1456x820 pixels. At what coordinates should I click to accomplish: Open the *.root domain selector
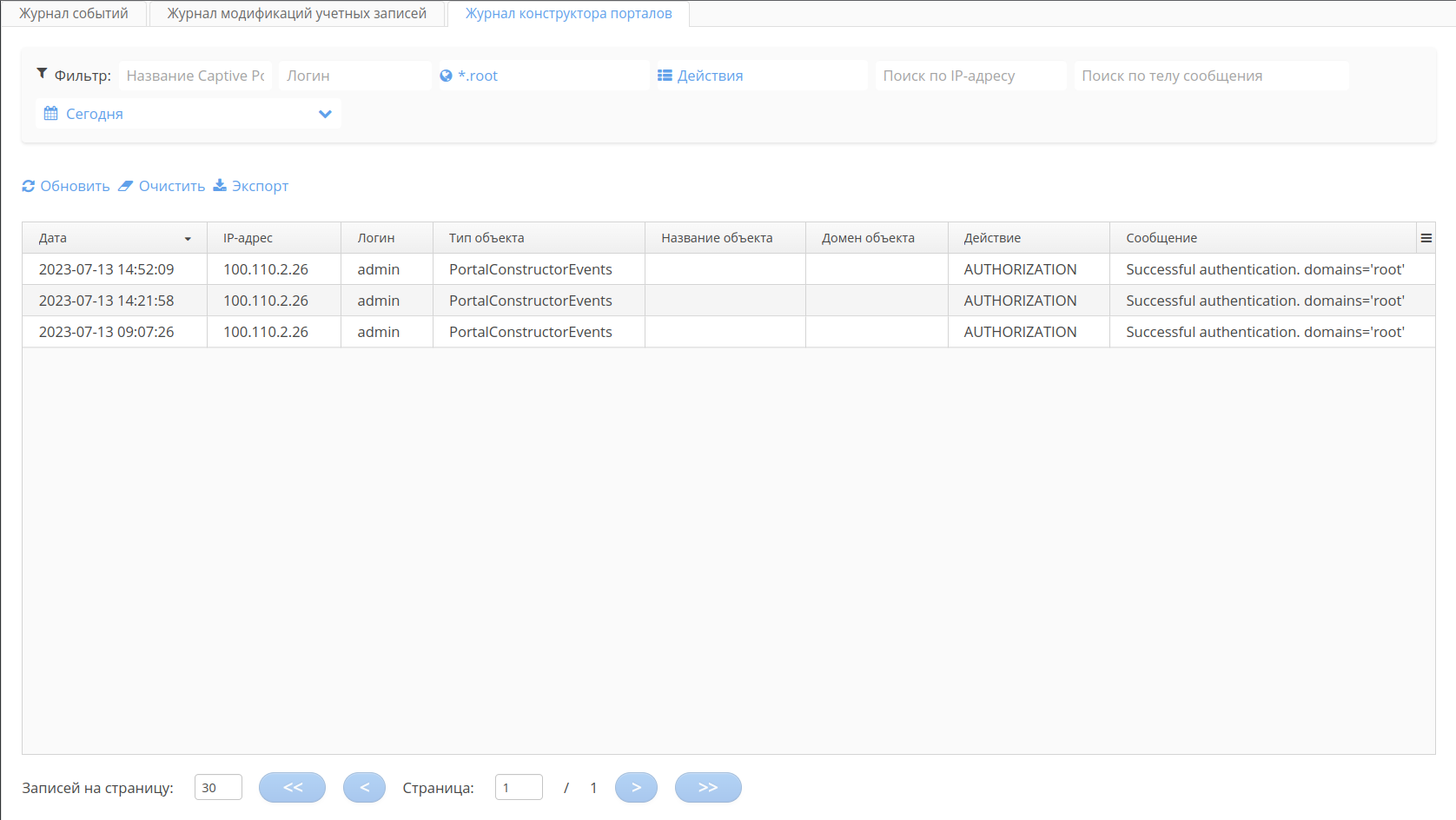pos(542,76)
